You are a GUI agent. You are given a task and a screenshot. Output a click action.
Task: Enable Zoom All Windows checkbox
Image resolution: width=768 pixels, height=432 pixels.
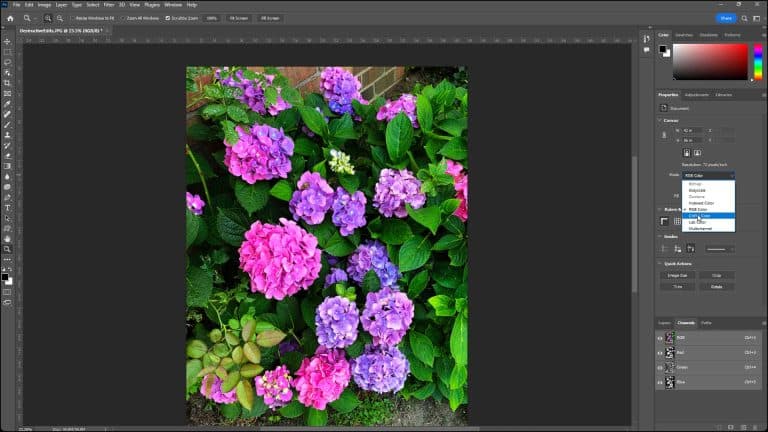coord(123,18)
